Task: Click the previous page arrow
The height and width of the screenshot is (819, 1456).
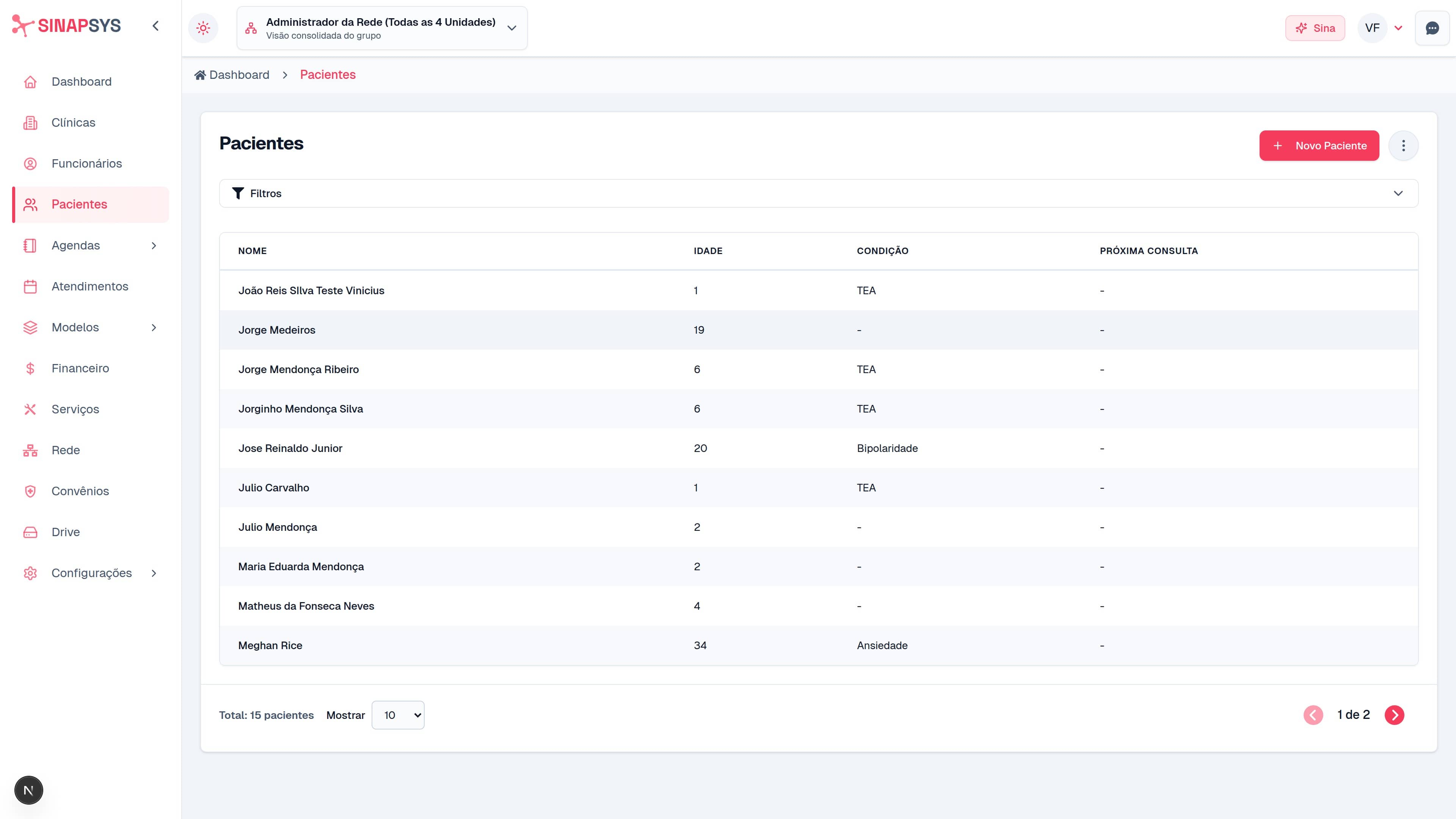Action: click(x=1313, y=715)
